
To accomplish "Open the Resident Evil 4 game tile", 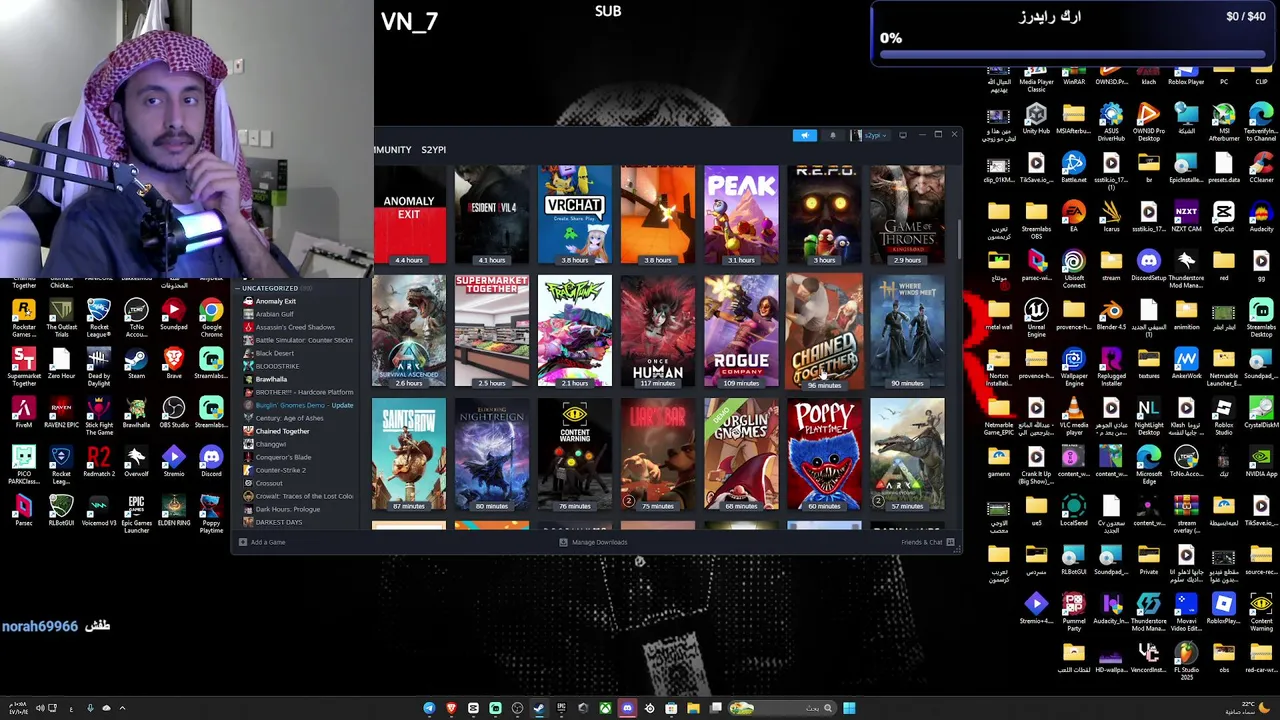I will click(491, 215).
